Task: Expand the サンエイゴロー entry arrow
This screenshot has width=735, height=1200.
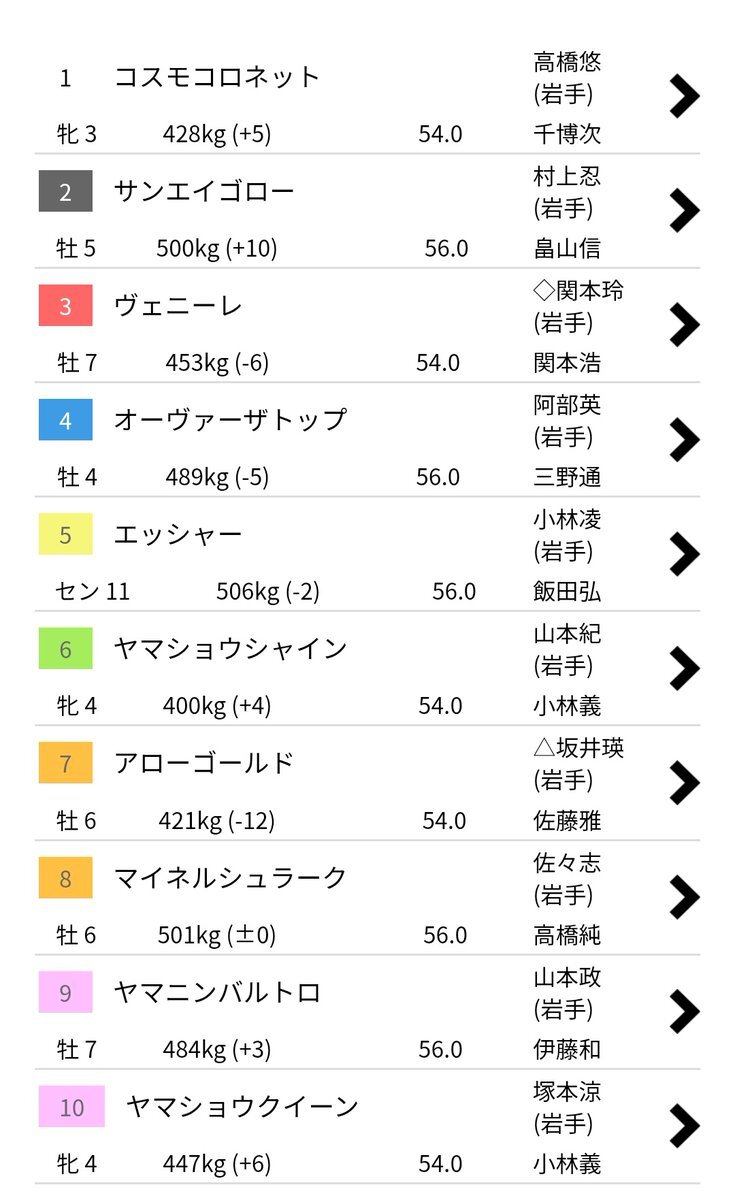Action: click(x=684, y=210)
